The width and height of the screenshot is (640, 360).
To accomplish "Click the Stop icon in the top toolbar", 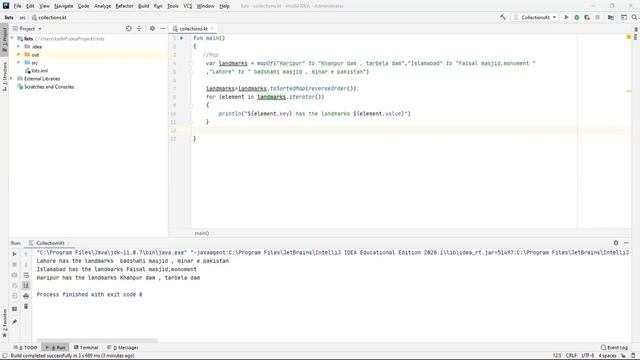I will (x=598, y=17).
